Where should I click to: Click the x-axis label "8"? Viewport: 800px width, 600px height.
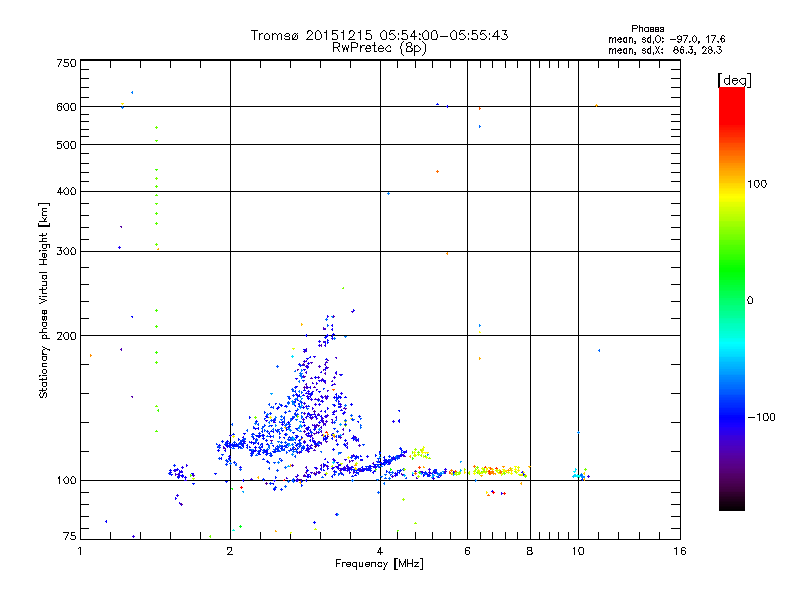pyautogui.click(x=530, y=551)
